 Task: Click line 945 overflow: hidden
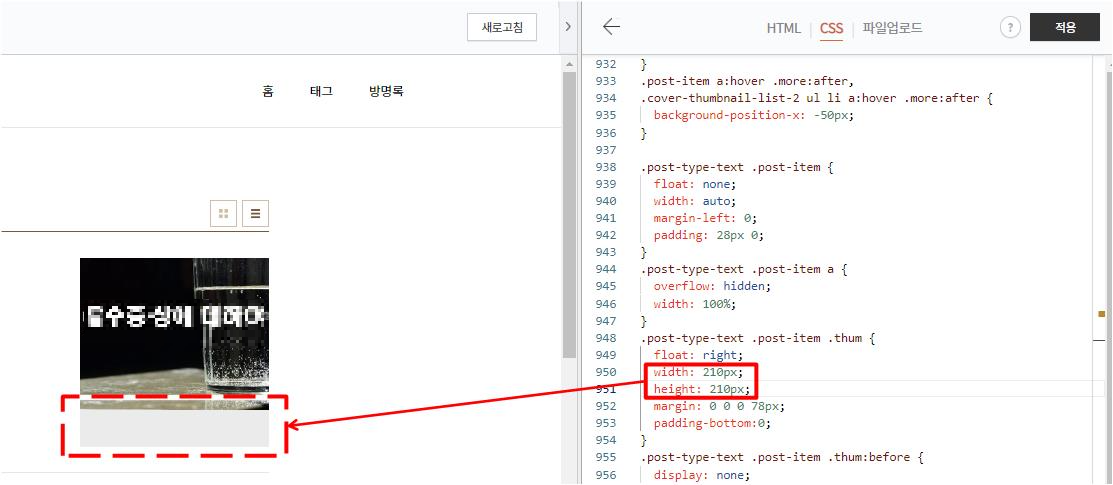point(712,286)
